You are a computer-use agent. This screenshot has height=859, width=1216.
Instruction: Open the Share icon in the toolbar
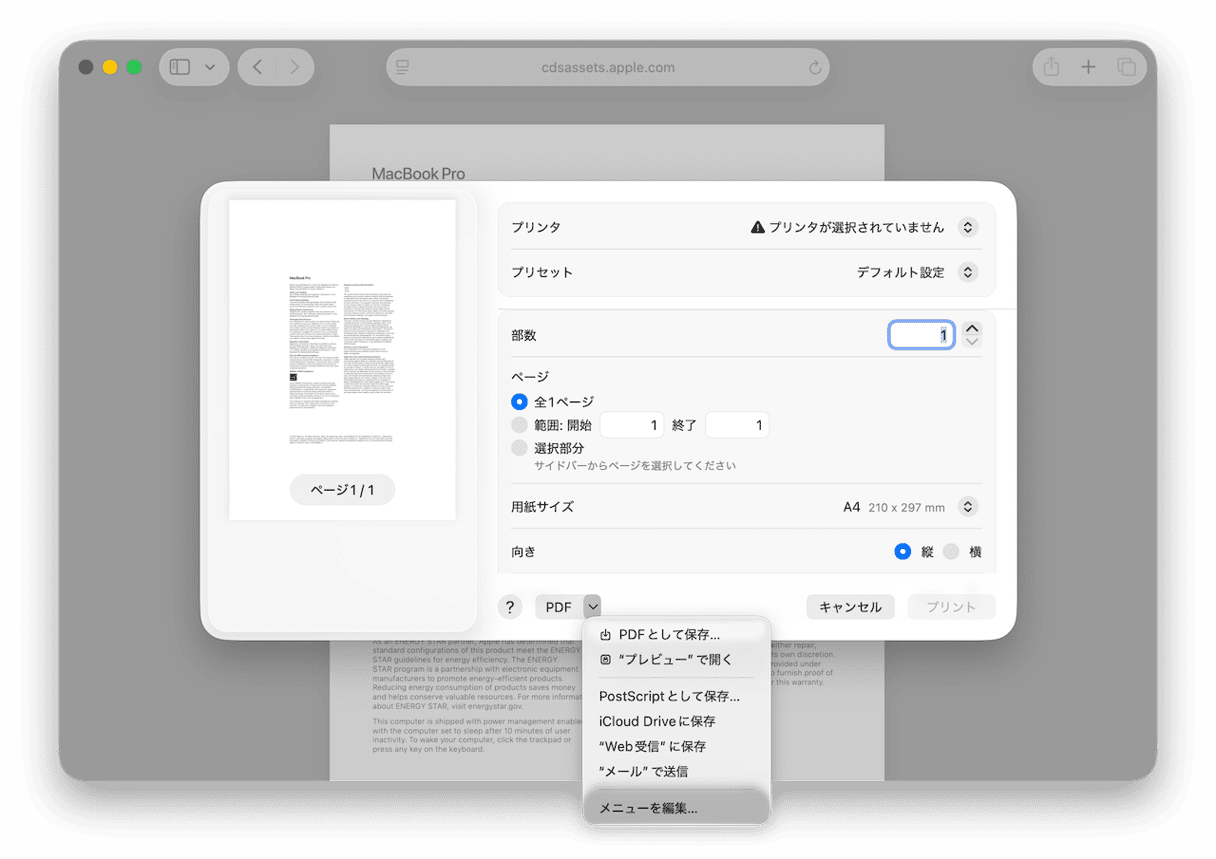(1050, 67)
